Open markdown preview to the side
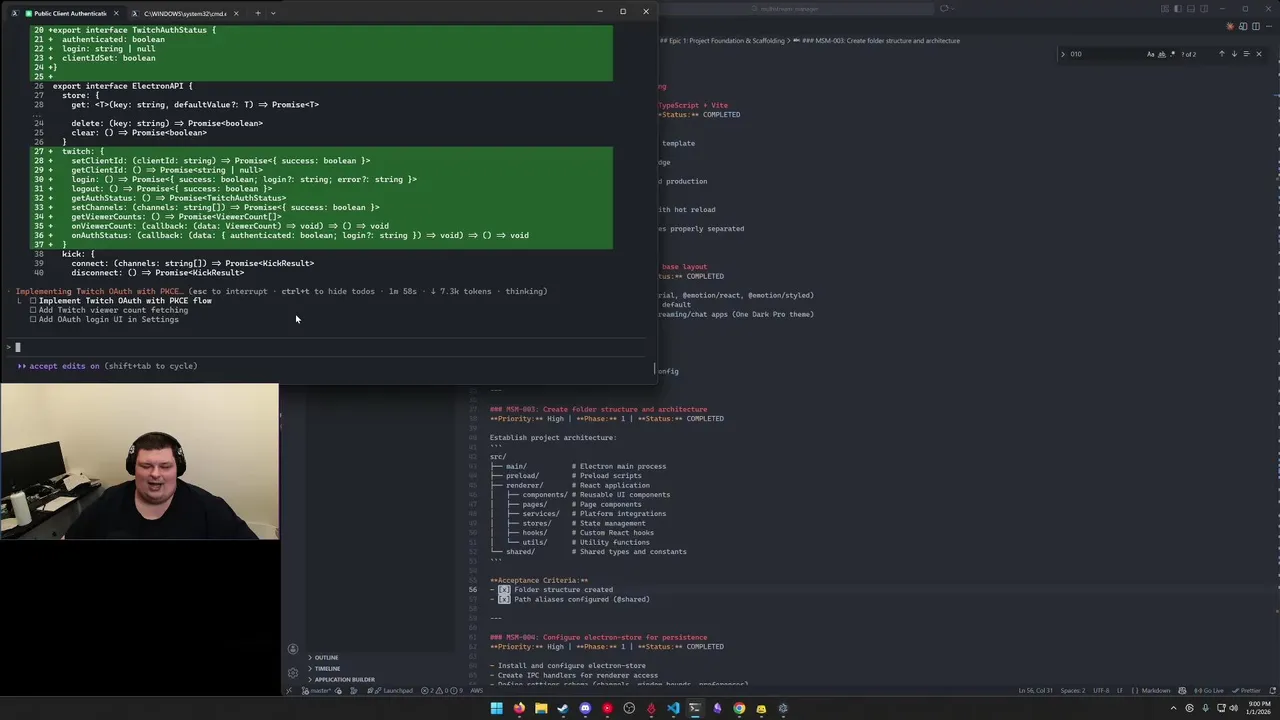The height and width of the screenshot is (720, 1280). pos(1243,26)
